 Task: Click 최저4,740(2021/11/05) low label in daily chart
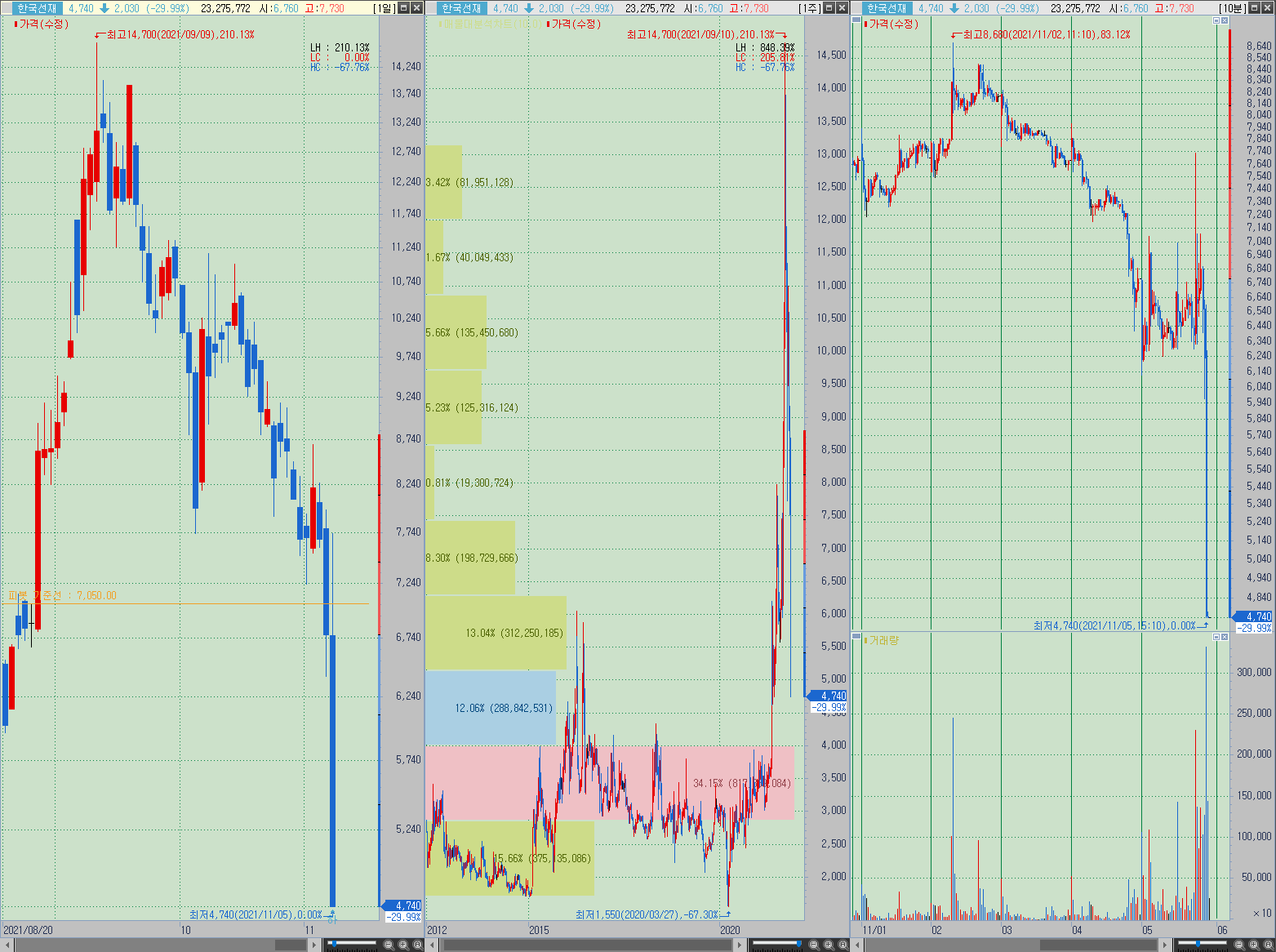256,914
